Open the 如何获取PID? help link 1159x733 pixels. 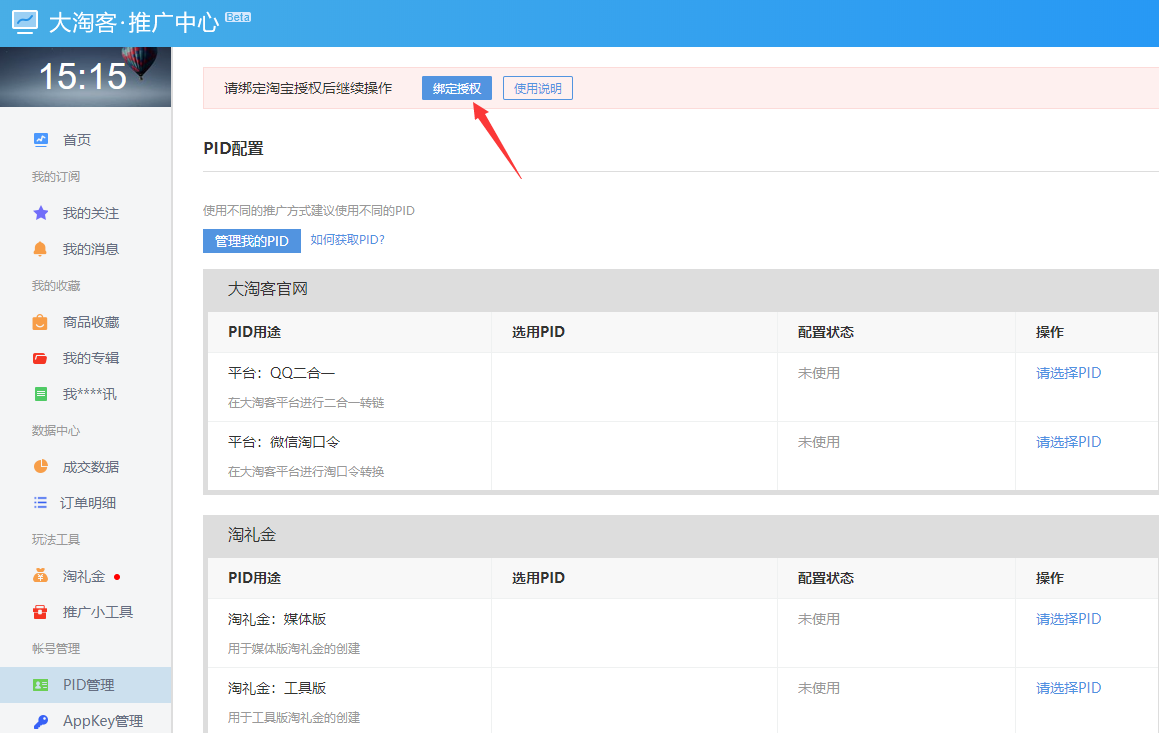click(x=347, y=240)
